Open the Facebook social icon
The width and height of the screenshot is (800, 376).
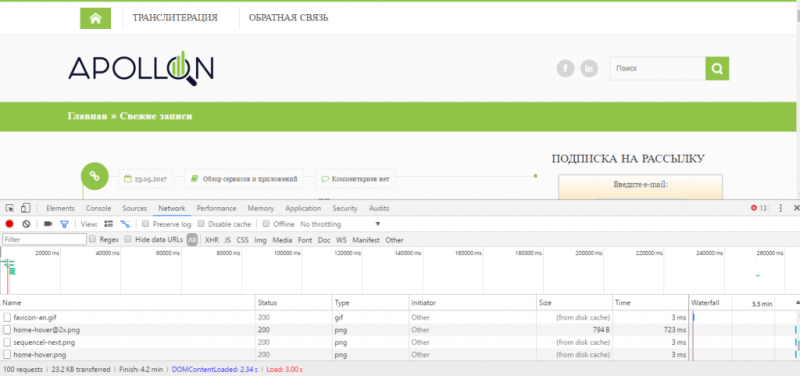click(565, 68)
